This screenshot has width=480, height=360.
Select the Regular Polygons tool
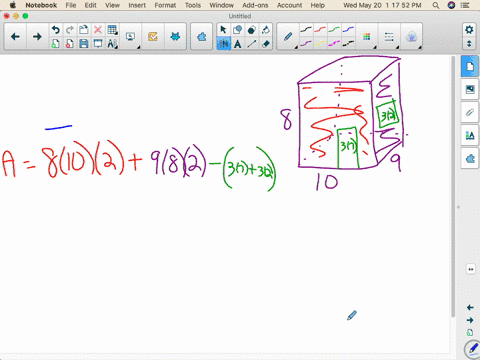tap(251, 30)
